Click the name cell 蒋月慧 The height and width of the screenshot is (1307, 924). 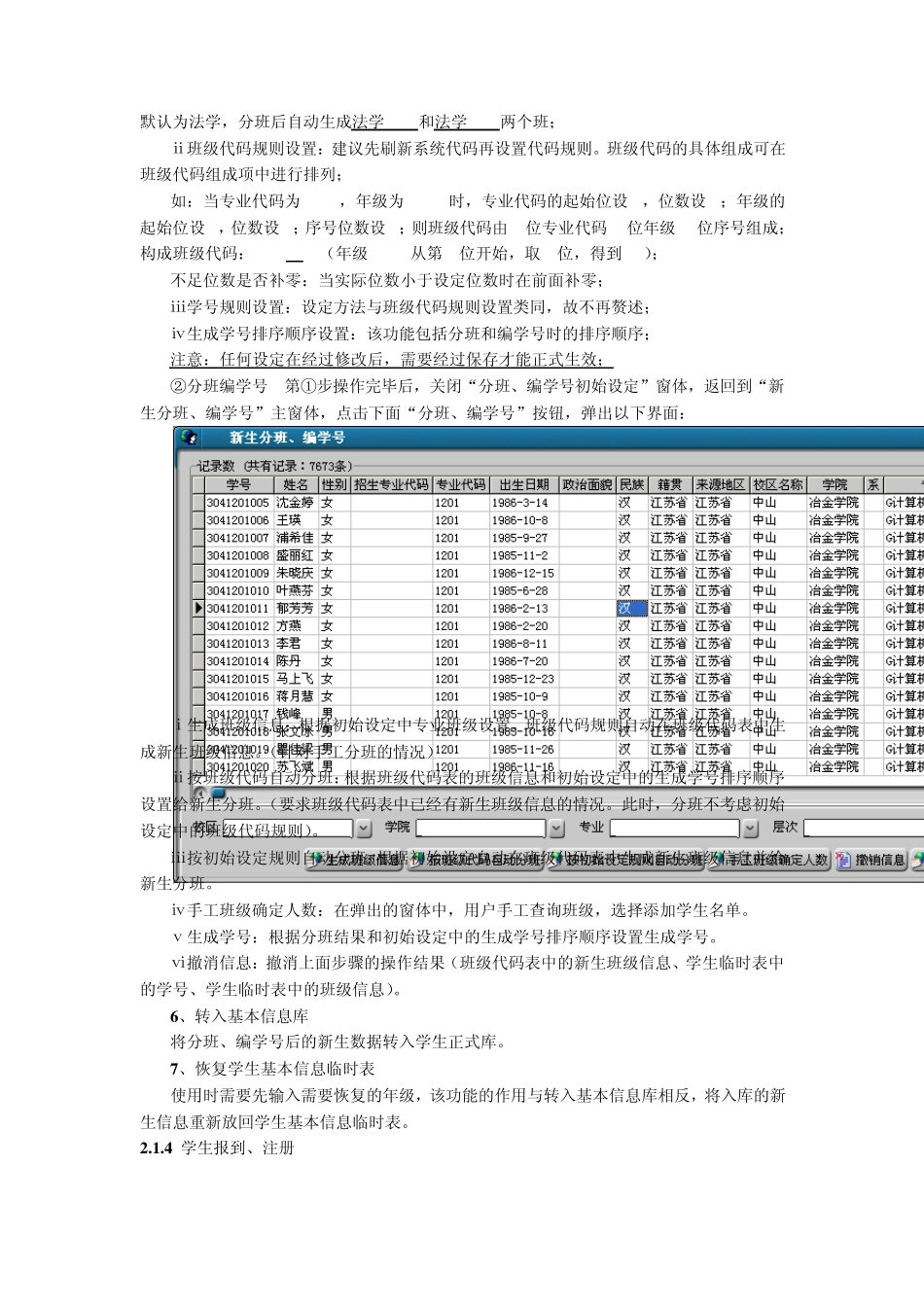pos(296,695)
